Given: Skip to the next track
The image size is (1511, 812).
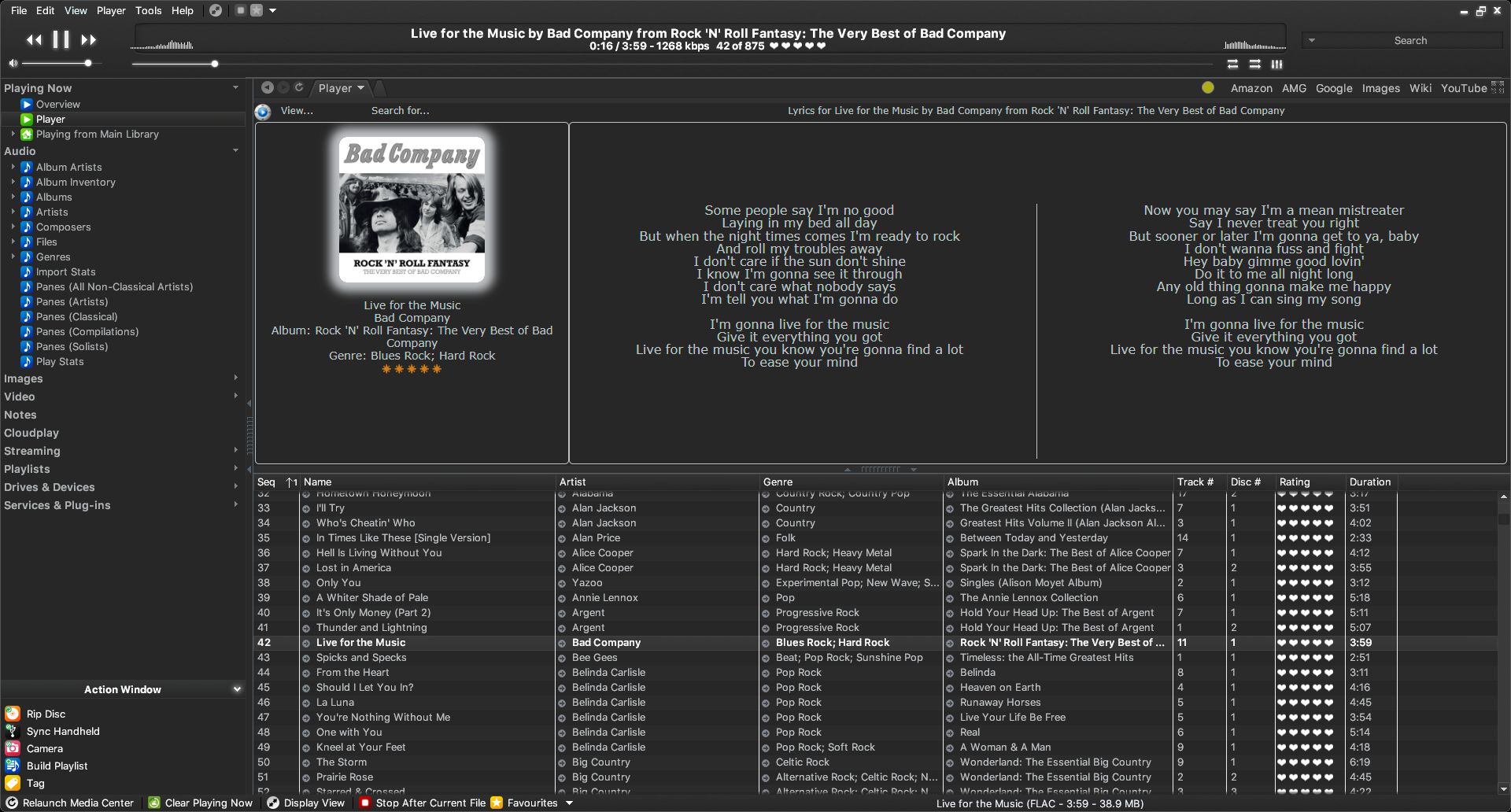Looking at the screenshot, I should point(88,39).
